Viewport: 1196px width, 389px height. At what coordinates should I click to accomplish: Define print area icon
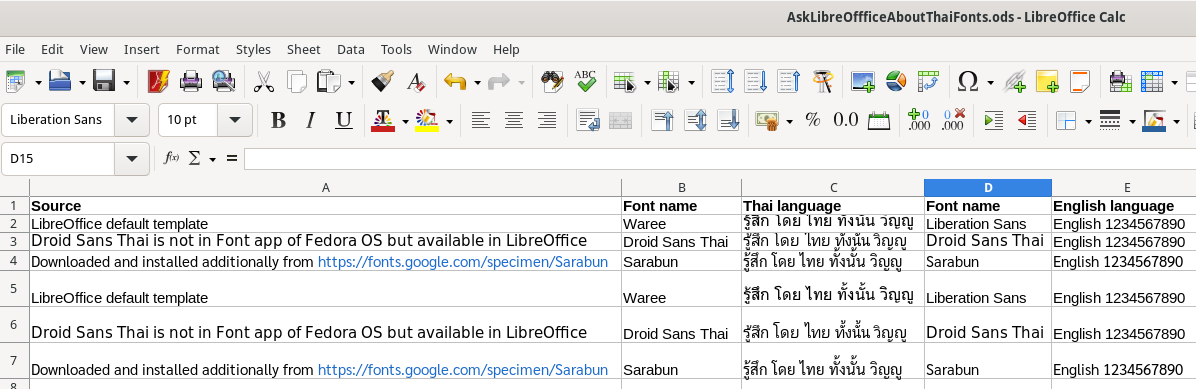[1120, 81]
